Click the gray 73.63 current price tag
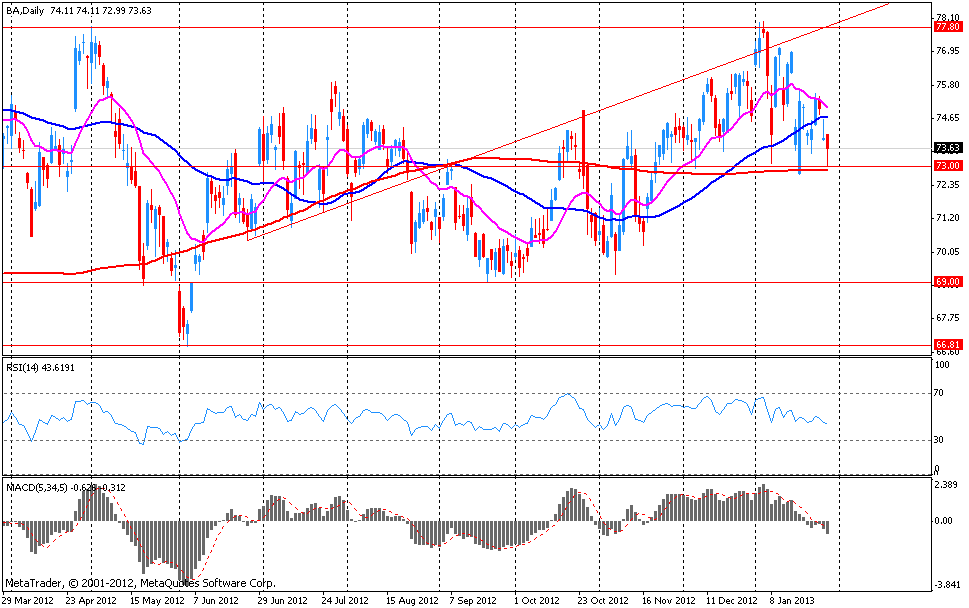This screenshot has width=969, height=608. tap(947, 149)
